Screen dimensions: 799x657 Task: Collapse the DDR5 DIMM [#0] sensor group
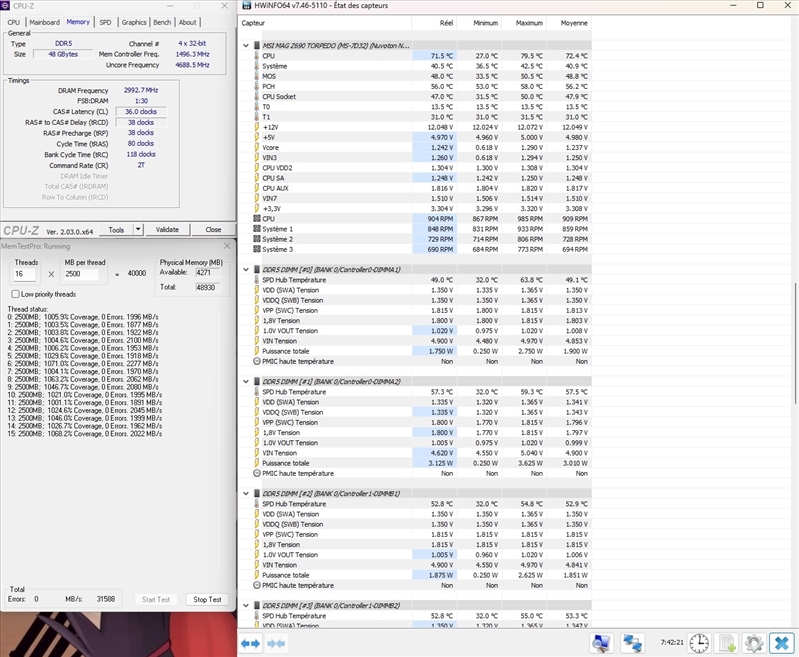coord(245,269)
